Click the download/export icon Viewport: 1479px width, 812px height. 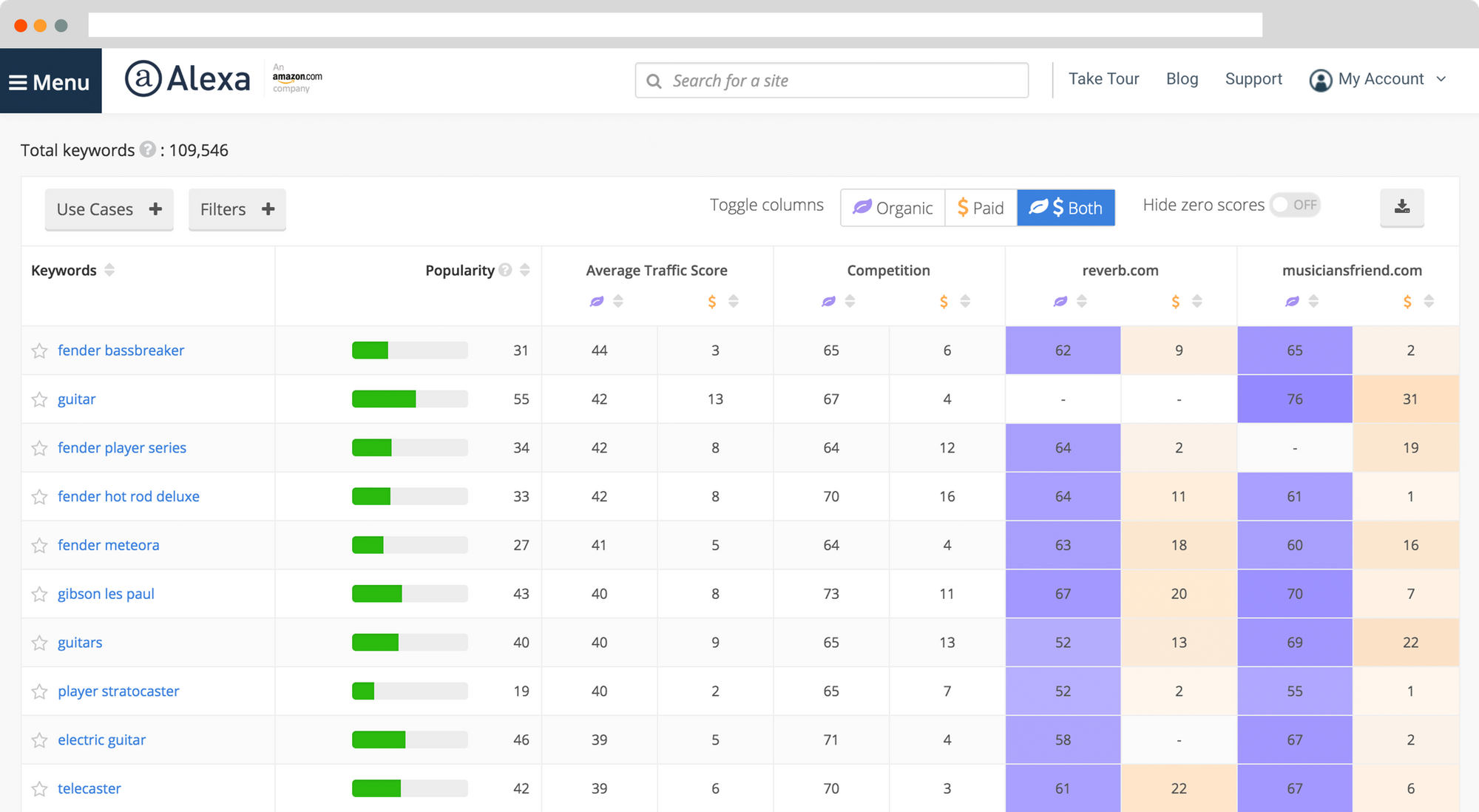pos(1403,206)
